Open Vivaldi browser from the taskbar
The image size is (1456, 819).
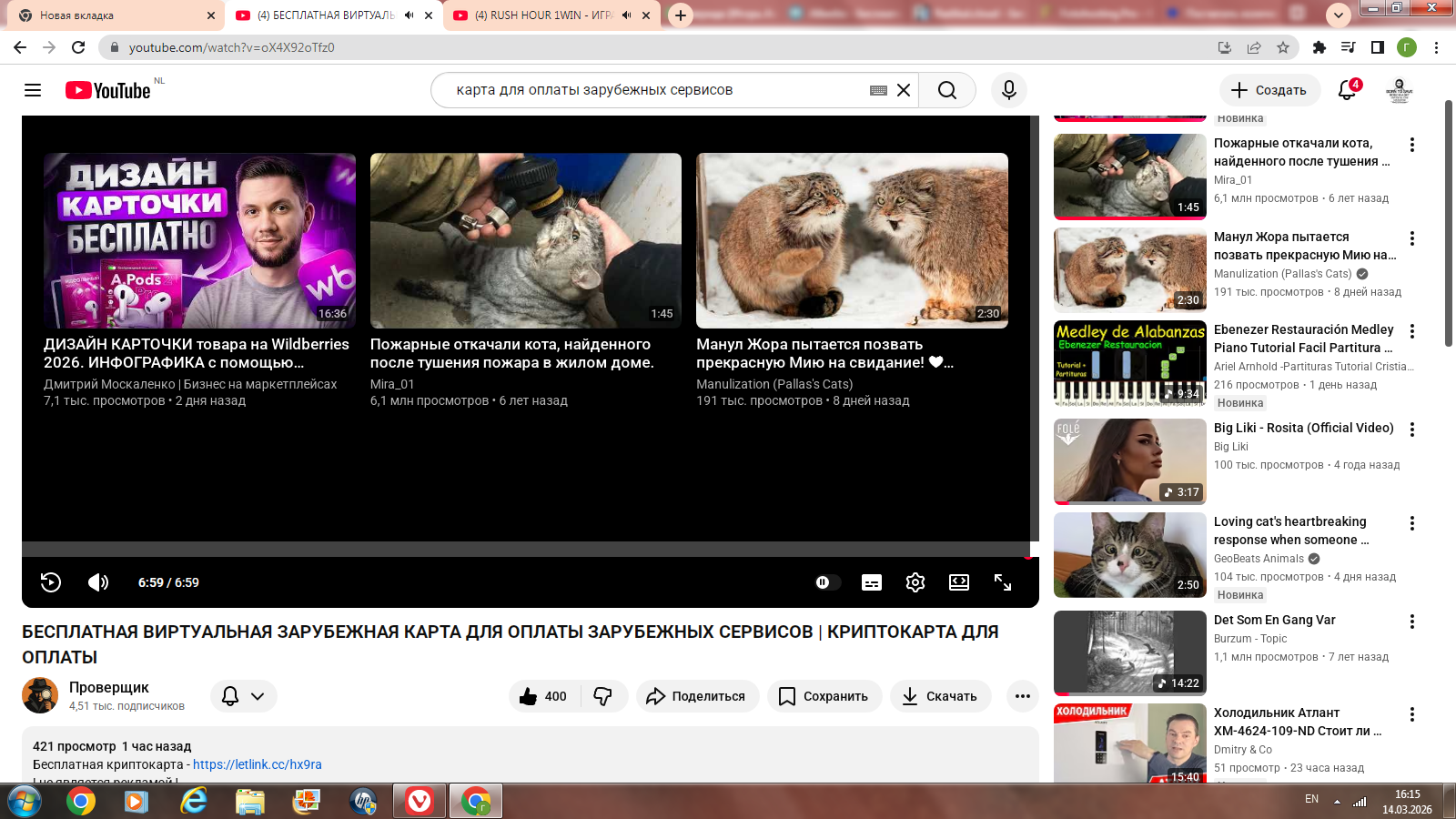pyautogui.click(x=420, y=802)
